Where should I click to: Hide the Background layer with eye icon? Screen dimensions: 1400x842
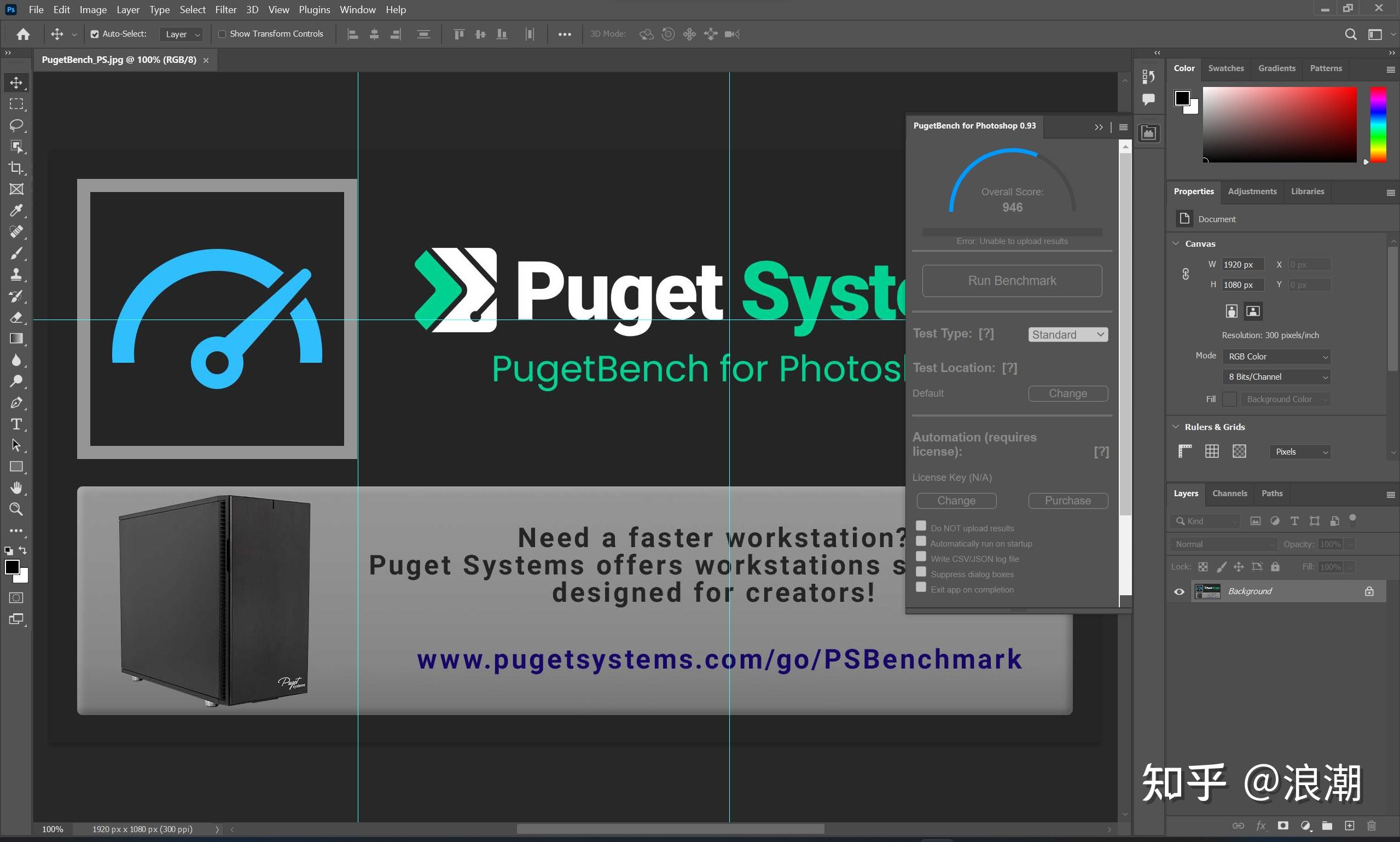(x=1180, y=592)
